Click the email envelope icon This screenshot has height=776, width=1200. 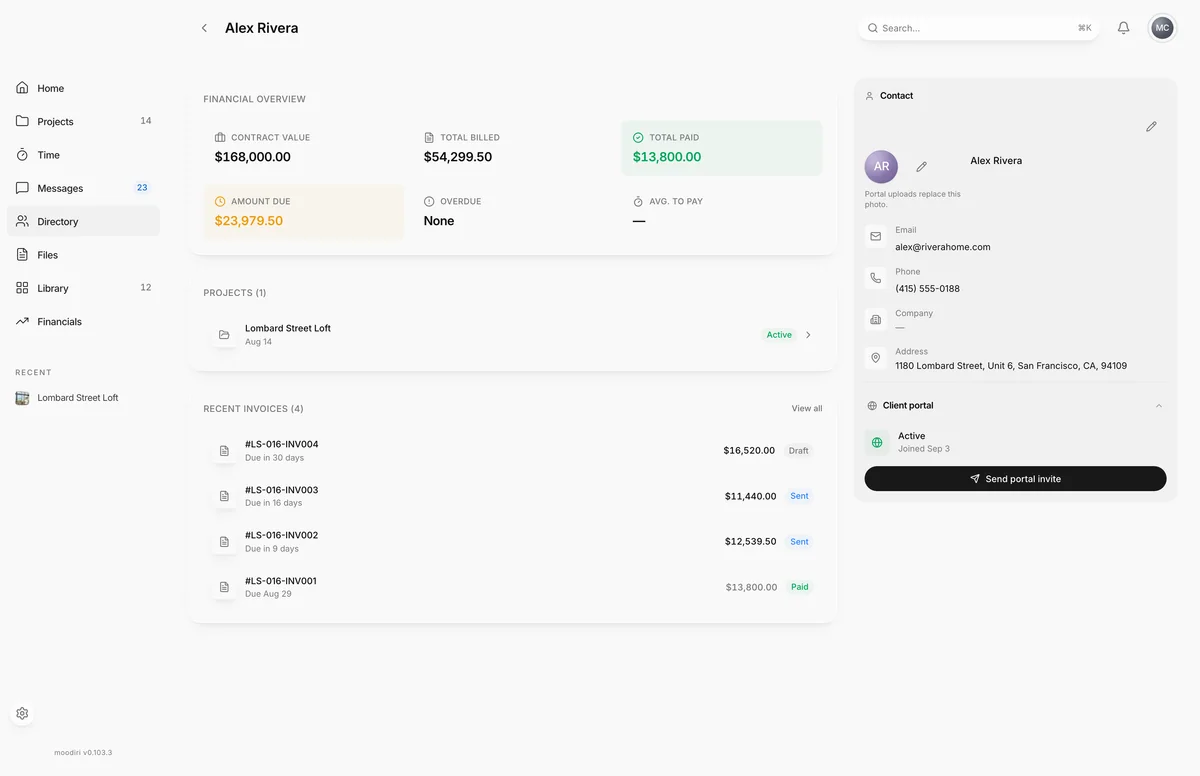876,237
